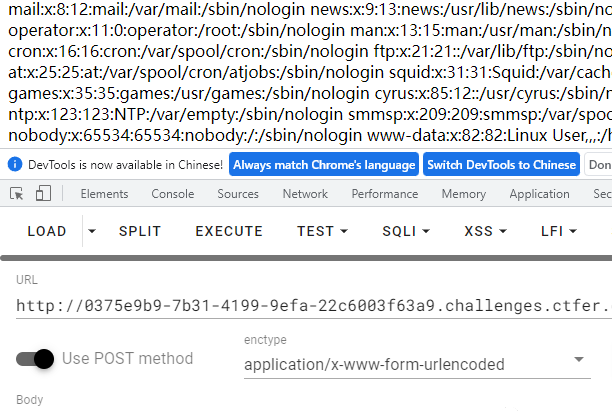Click Always match Chrome's language button
Screen dimensions: 612x411
324,164
